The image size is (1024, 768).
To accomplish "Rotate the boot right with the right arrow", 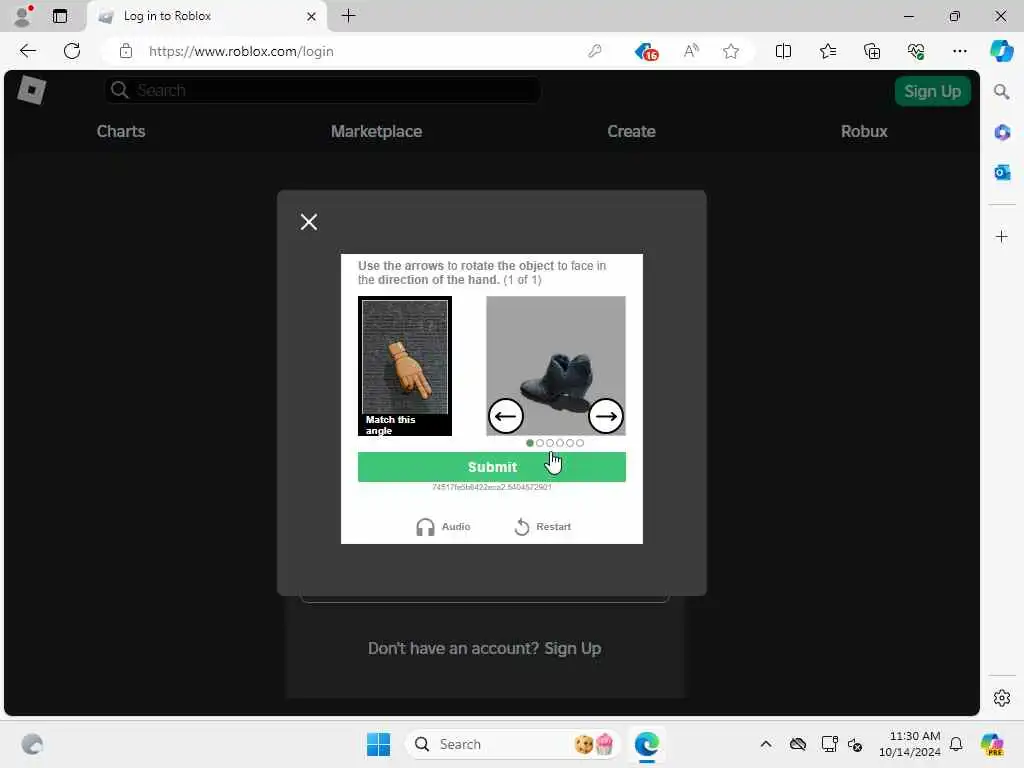I will [605, 416].
